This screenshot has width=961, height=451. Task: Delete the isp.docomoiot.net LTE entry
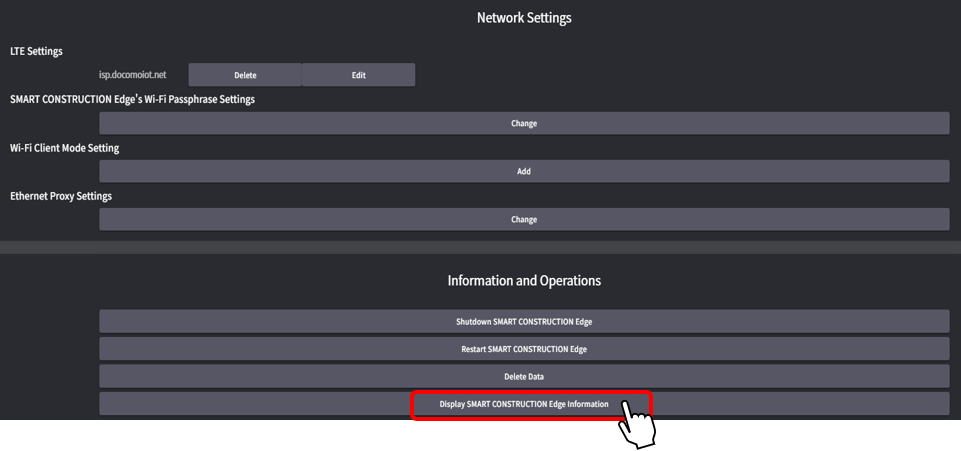point(245,75)
